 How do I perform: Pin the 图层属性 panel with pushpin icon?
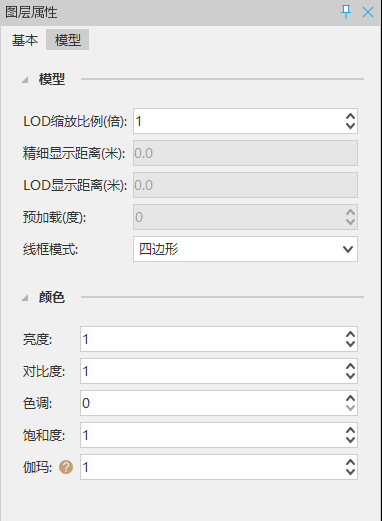click(x=346, y=12)
